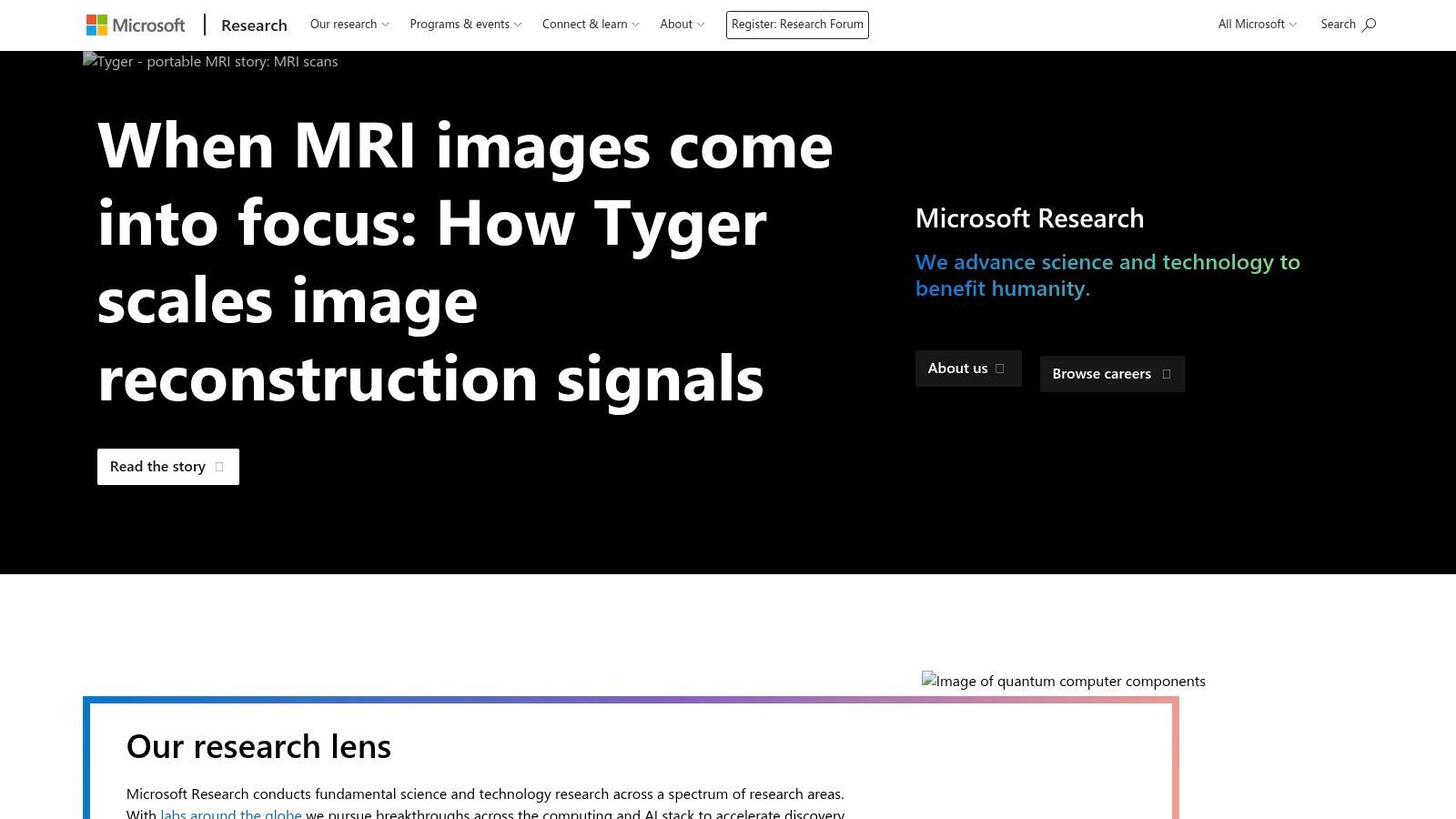Click the Microsoft Research heading text
The width and height of the screenshot is (1456, 819).
(x=1029, y=218)
